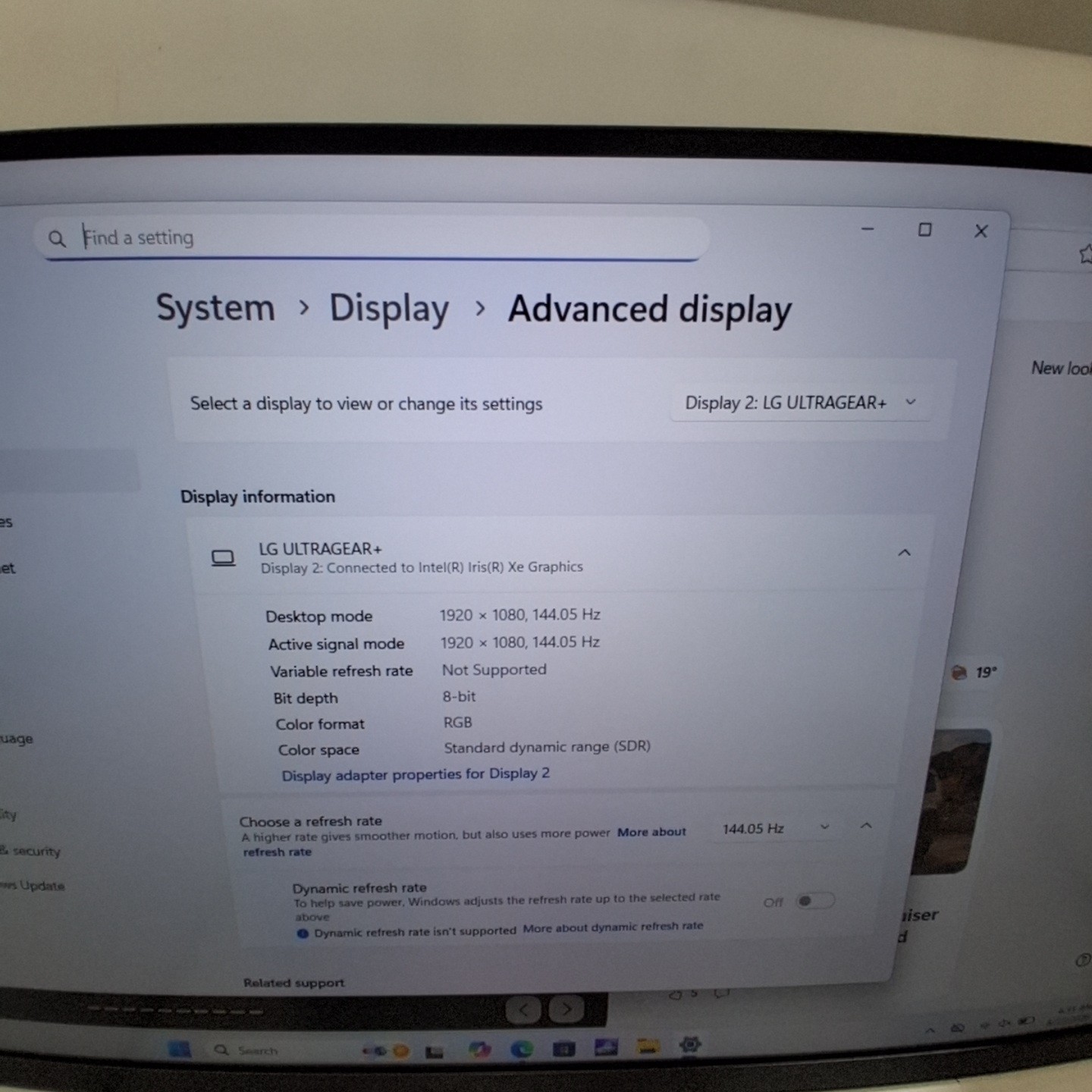Click the right arrow button above the taskbar
This screenshot has height=1092, width=1092.
coord(566,1009)
